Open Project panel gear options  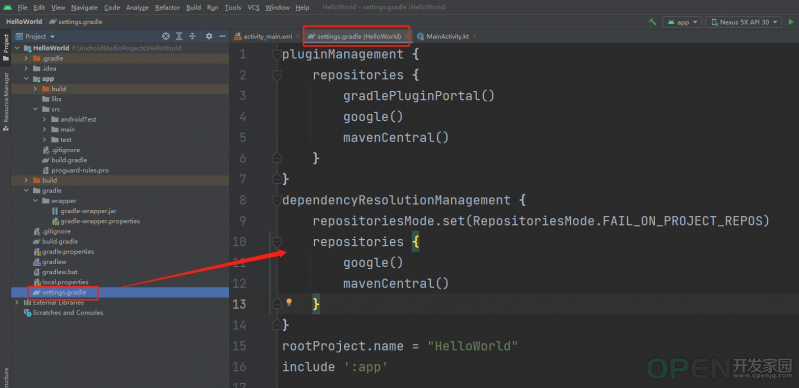(209, 36)
